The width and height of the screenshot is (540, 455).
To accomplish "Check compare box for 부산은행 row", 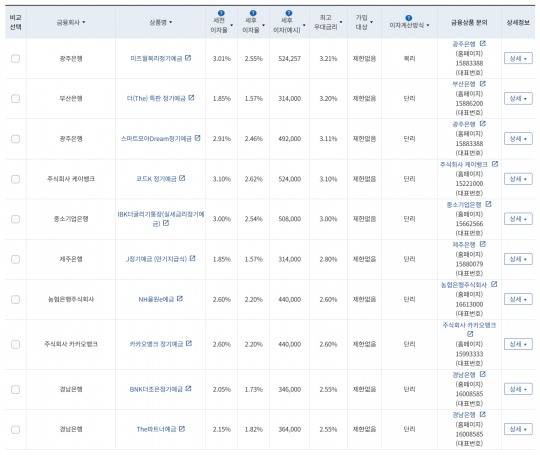I will 15,99.
